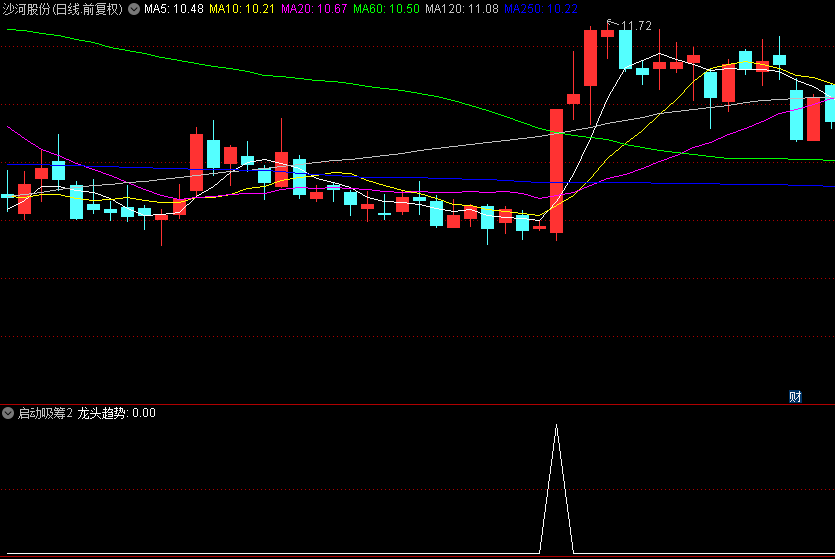
Task: Click the 龙头趋势: 0.00 indicator value
Action: [116, 413]
